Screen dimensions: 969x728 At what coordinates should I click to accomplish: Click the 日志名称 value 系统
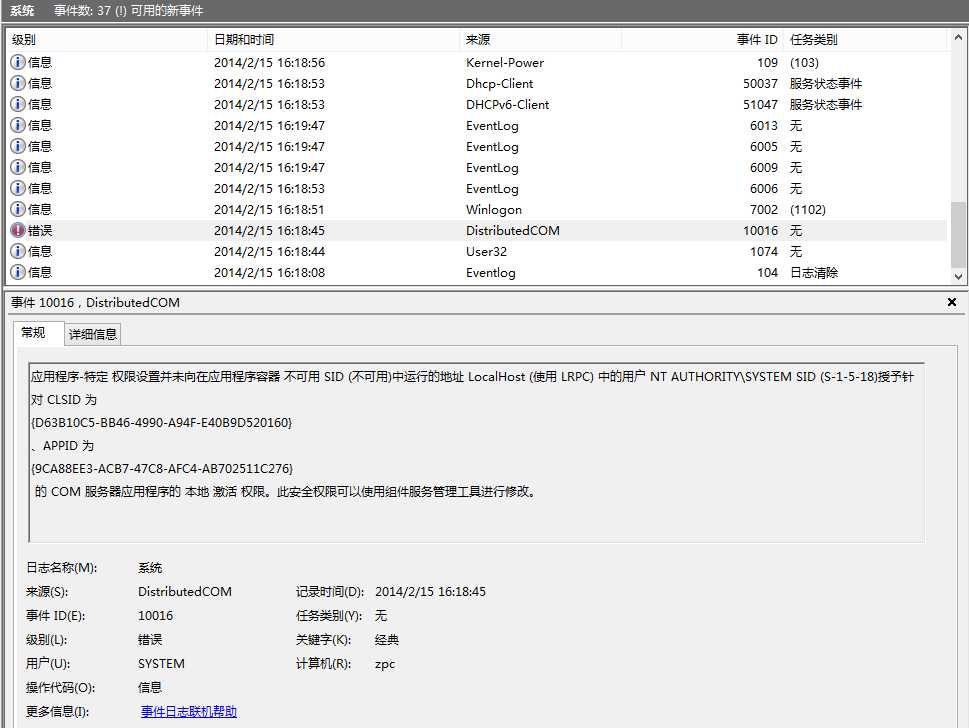tap(150, 567)
